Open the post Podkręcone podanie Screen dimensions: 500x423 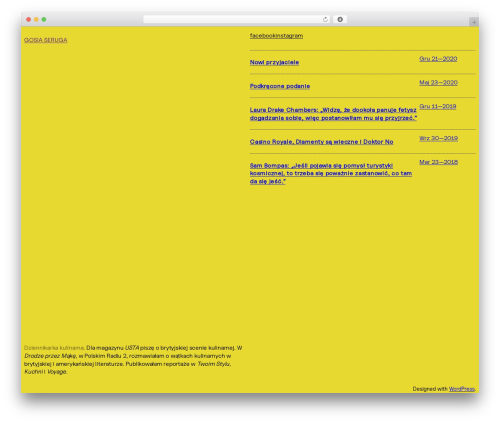[280, 86]
